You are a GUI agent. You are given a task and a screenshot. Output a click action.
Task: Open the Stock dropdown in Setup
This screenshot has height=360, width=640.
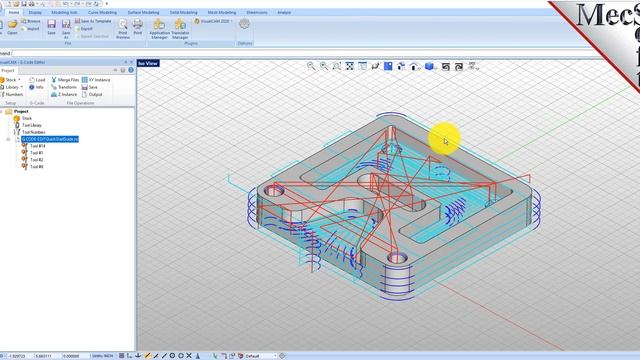11,80
